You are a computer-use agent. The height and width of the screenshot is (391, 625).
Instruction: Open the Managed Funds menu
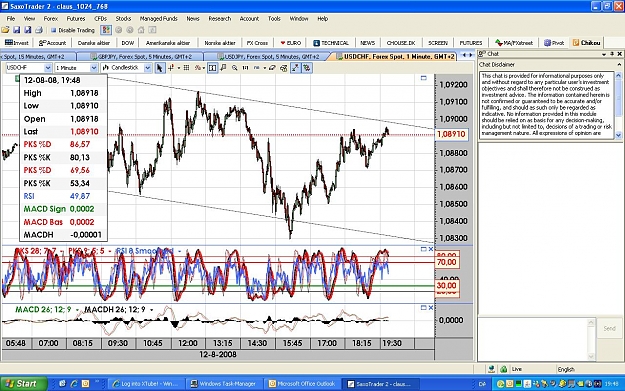pyautogui.click(x=159, y=18)
